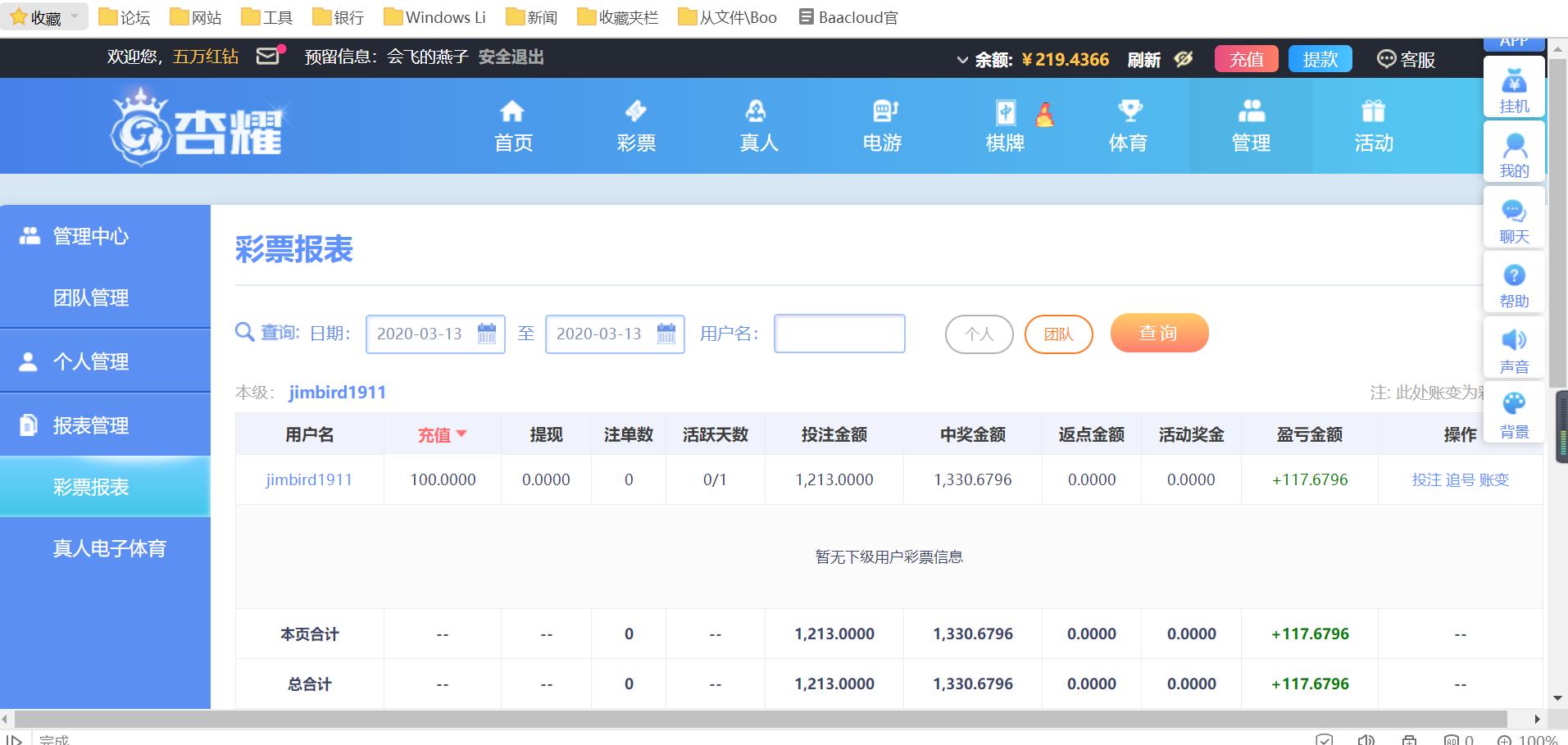Select the 团队 filter option
The width and height of the screenshot is (1568, 745).
coord(1058,334)
